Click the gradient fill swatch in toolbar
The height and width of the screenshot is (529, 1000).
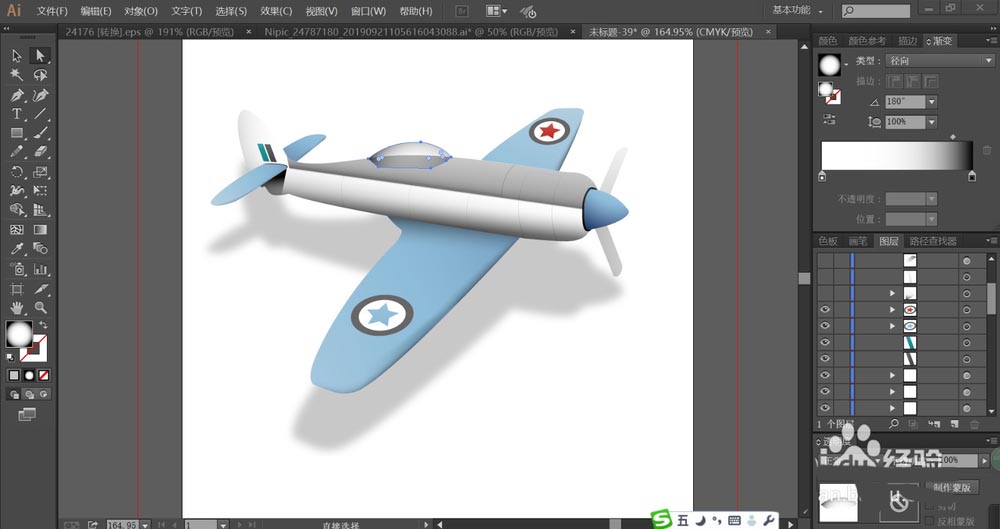tap(18, 334)
